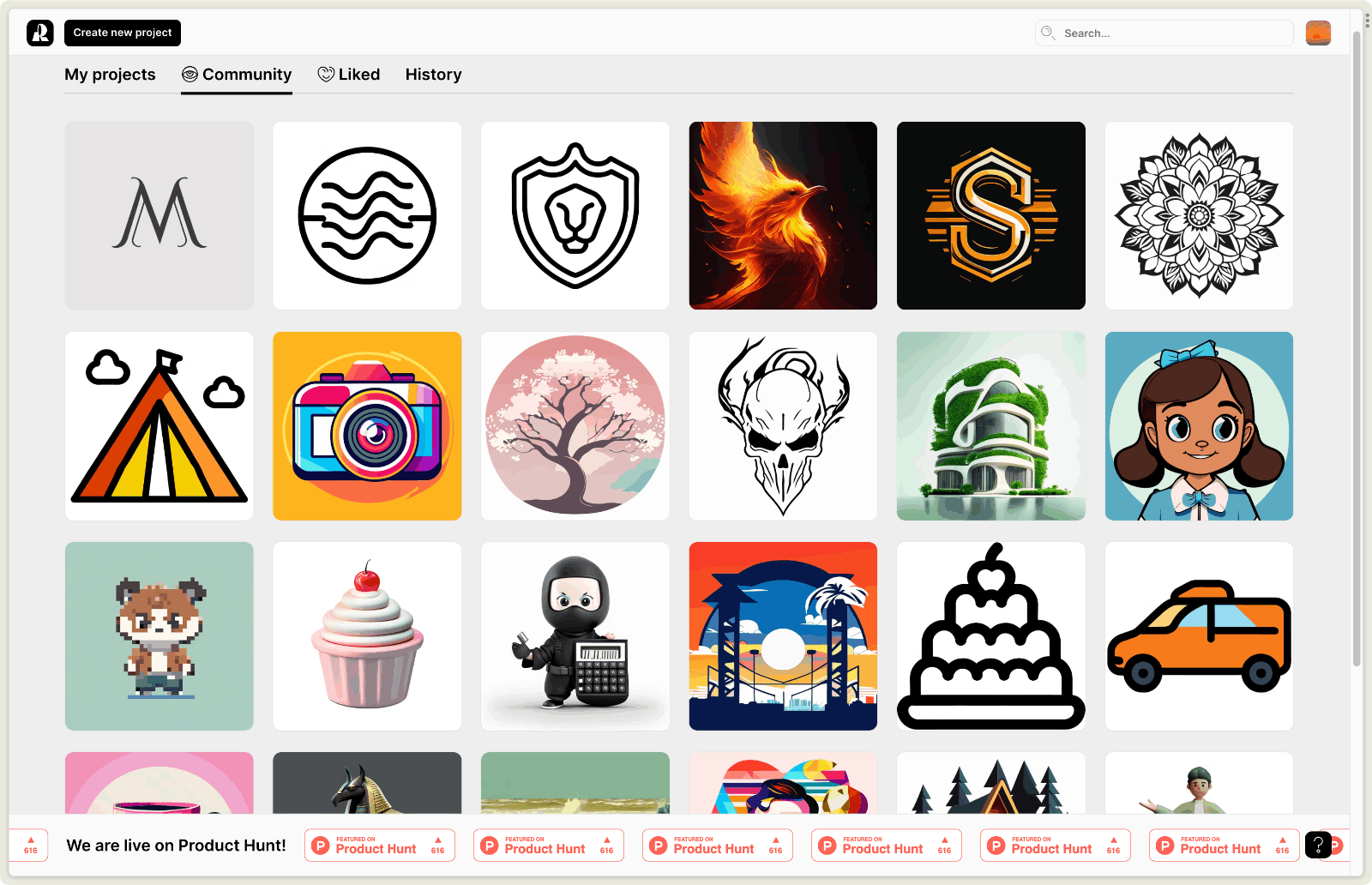Image resolution: width=1372 pixels, height=885 pixels.
Task: Click the page vertical scrollbar
Action: (1357, 347)
